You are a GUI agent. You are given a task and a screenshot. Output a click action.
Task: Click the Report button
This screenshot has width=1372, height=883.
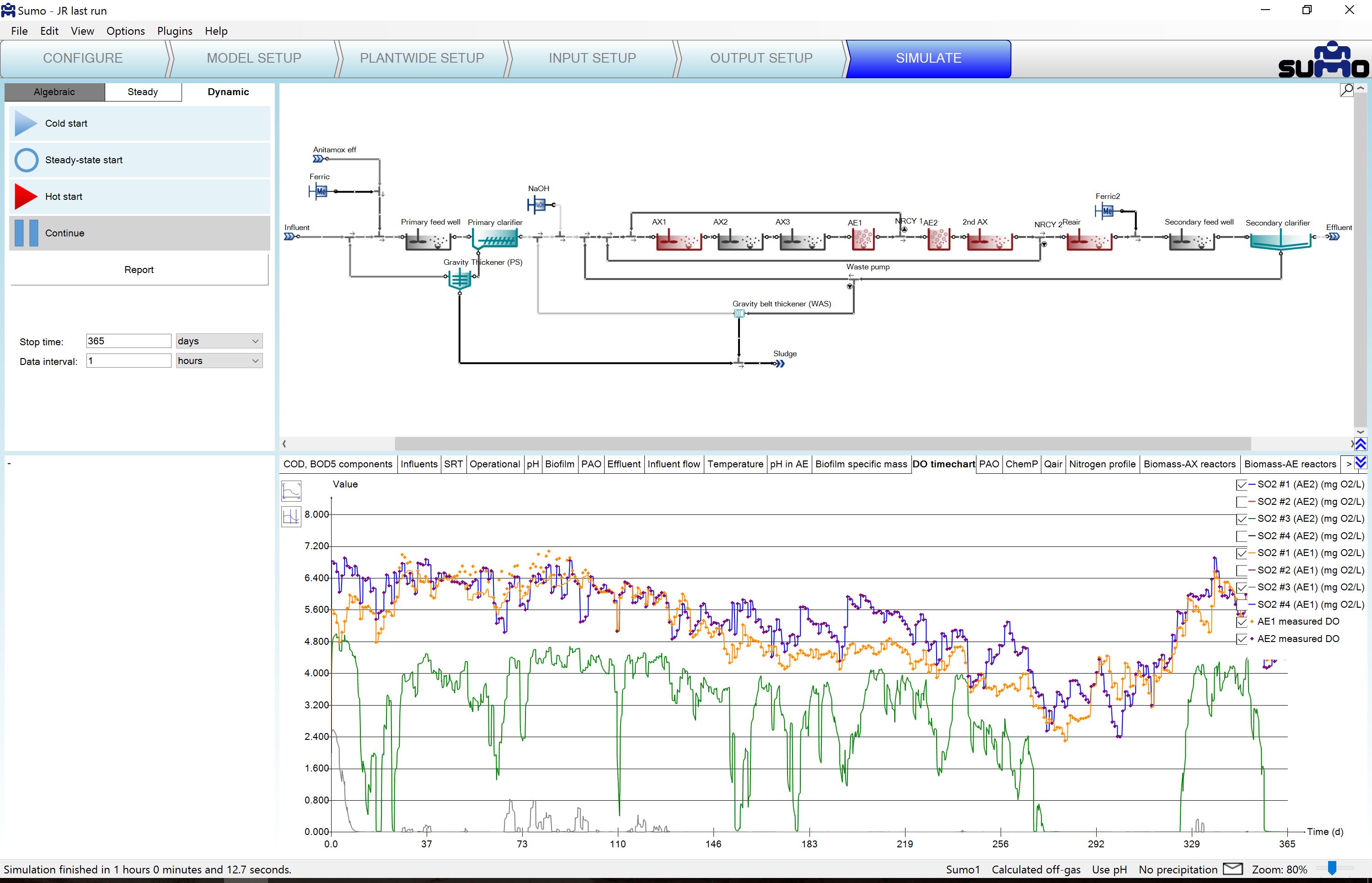tap(139, 269)
